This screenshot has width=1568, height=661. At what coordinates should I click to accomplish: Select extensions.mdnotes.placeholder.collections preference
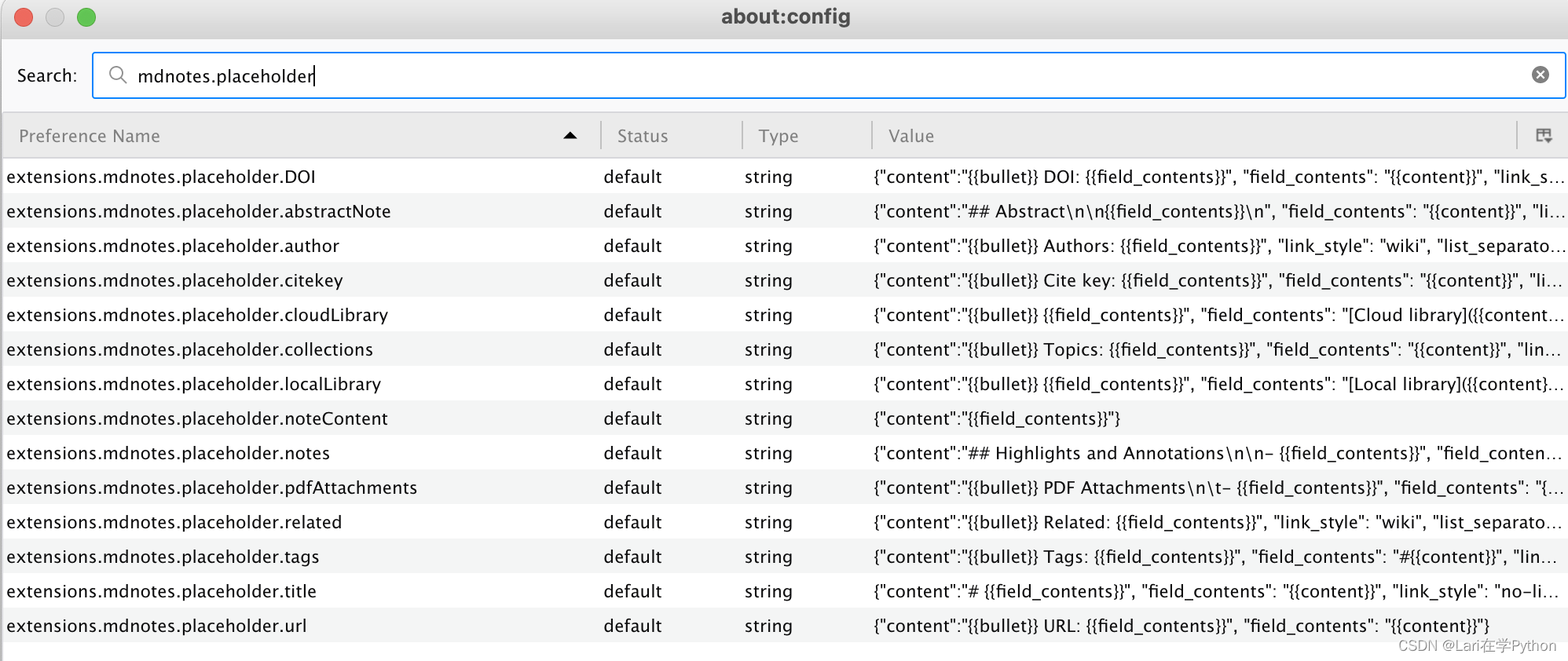[190, 349]
